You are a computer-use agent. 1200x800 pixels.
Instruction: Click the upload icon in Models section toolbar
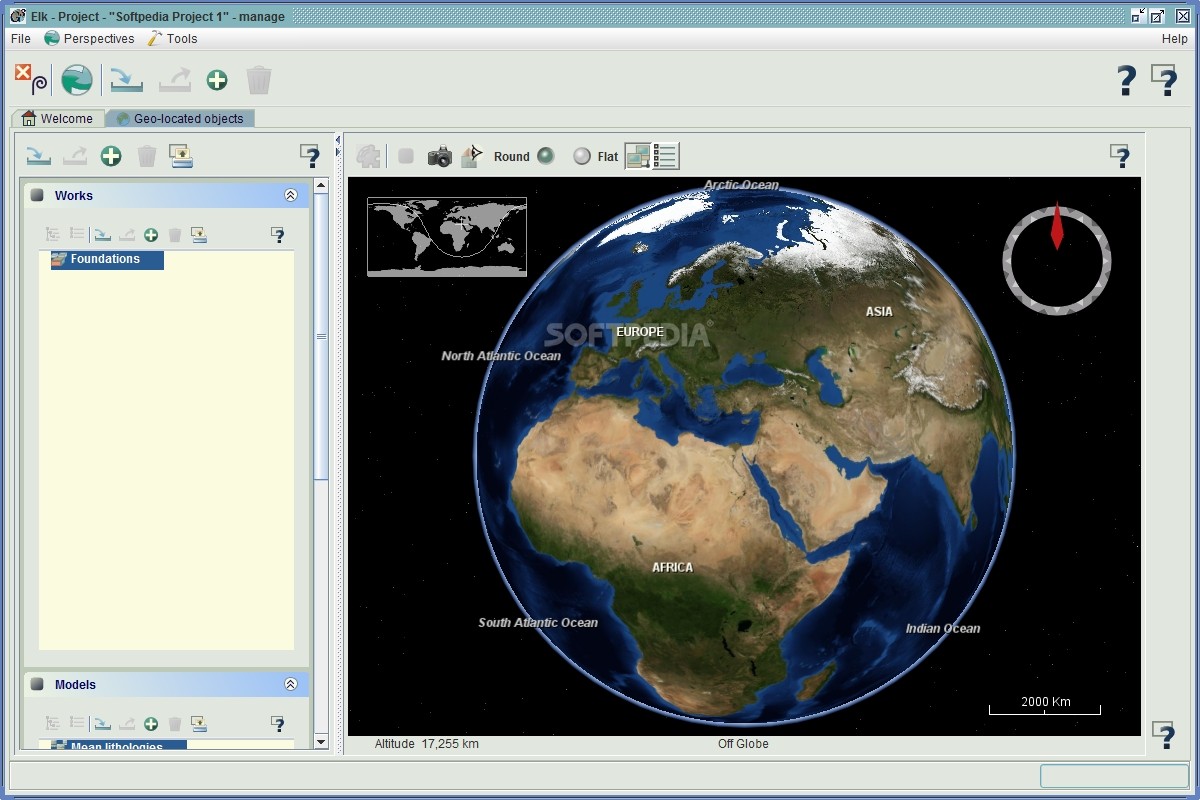199,724
